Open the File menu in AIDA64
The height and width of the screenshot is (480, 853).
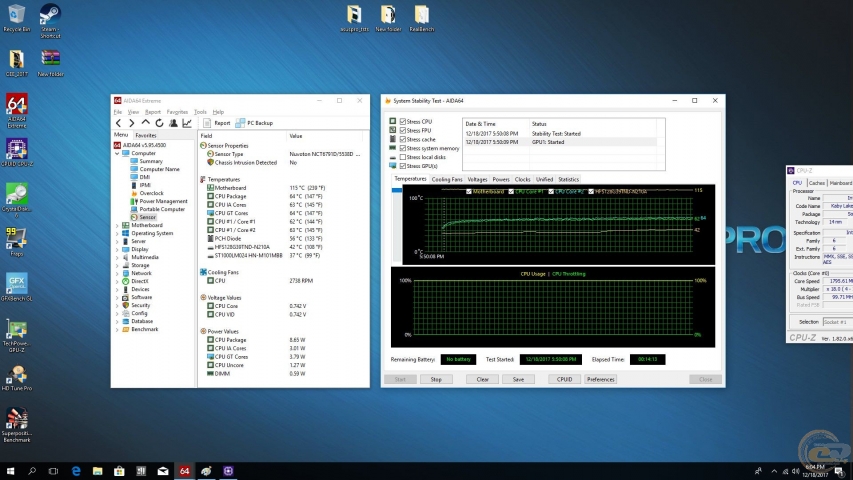pyautogui.click(x=118, y=112)
